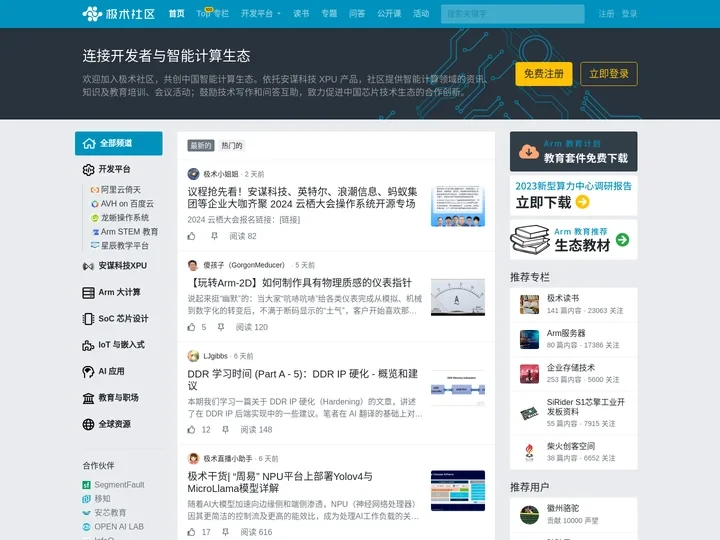Like the DDR 学习时间 article
The image size is (720, 540).
pyautogui.click(x=191, y=430)
